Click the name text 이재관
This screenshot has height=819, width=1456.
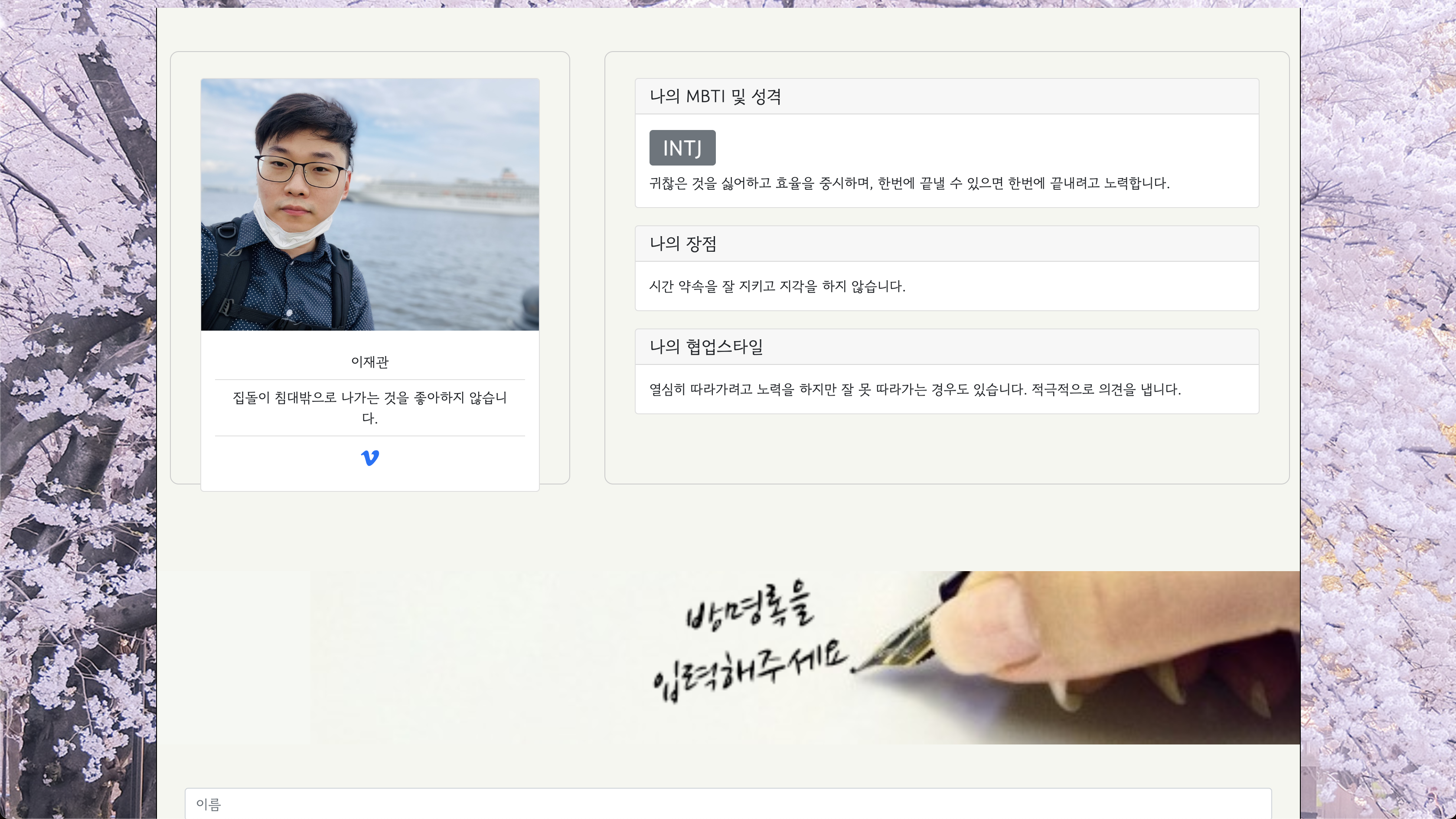click(370, 362)
